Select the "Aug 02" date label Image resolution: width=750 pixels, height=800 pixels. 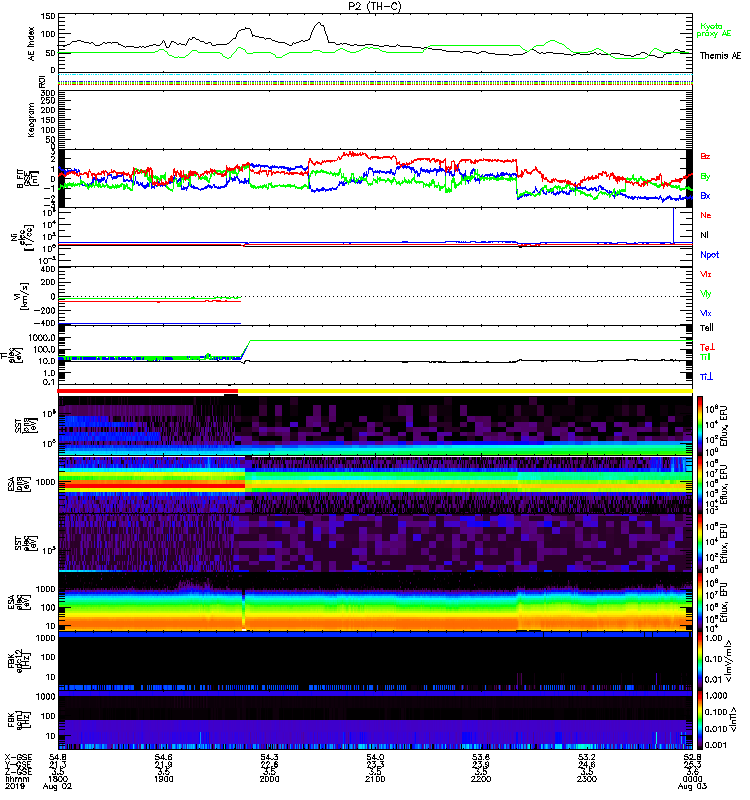click(57, 786)
